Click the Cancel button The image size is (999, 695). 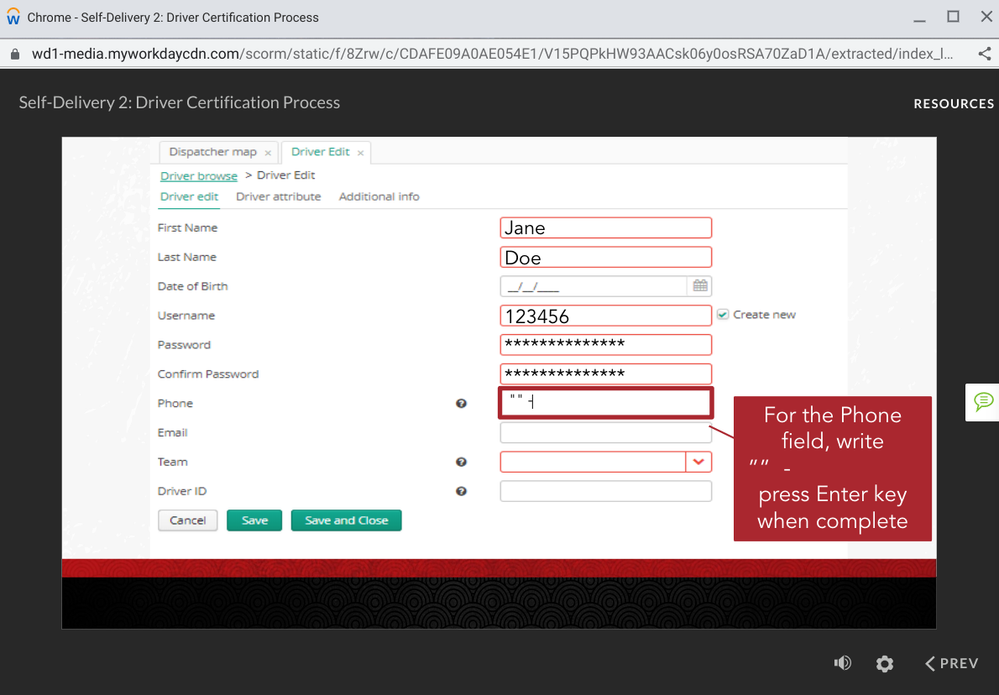(x=187, y=520)
